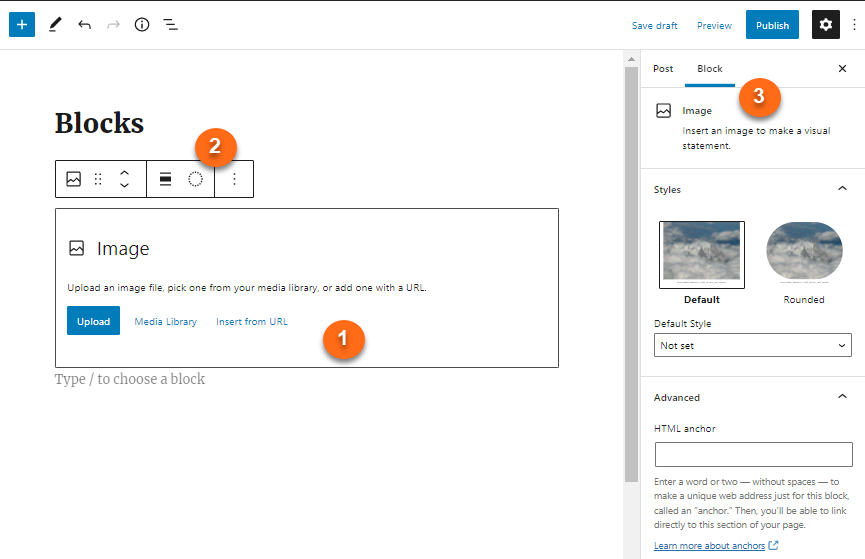Click the blue Add block plus icon

[22, 25]
